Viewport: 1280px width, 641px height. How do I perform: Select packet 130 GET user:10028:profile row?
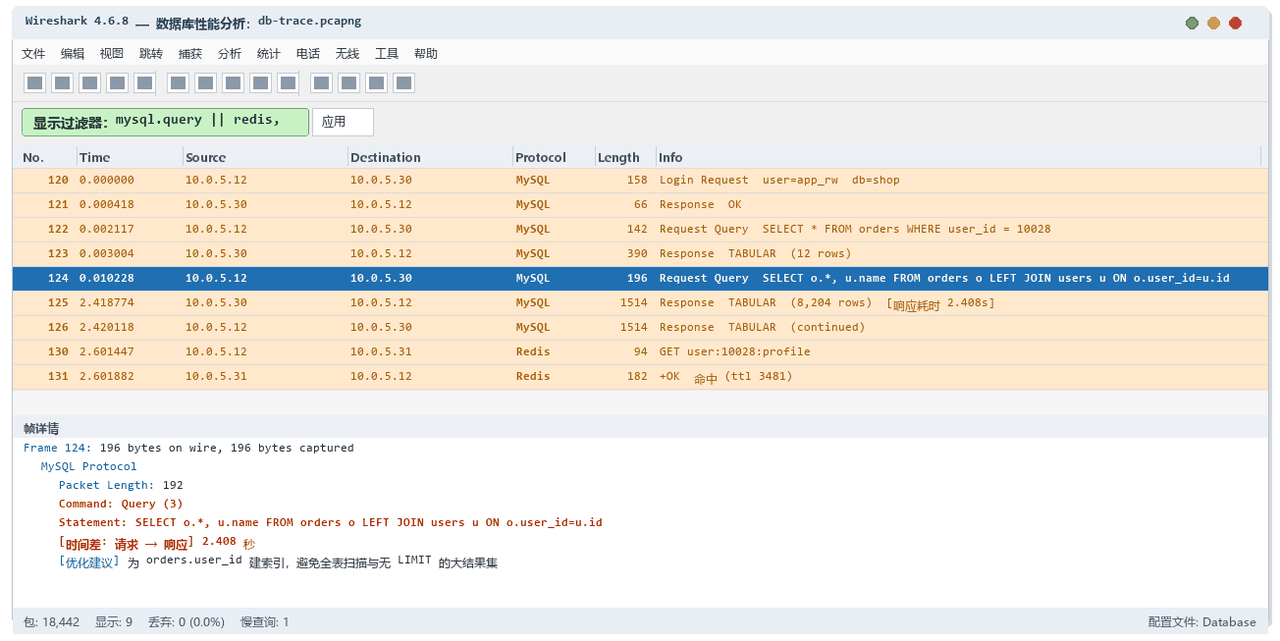pos(640,352)
